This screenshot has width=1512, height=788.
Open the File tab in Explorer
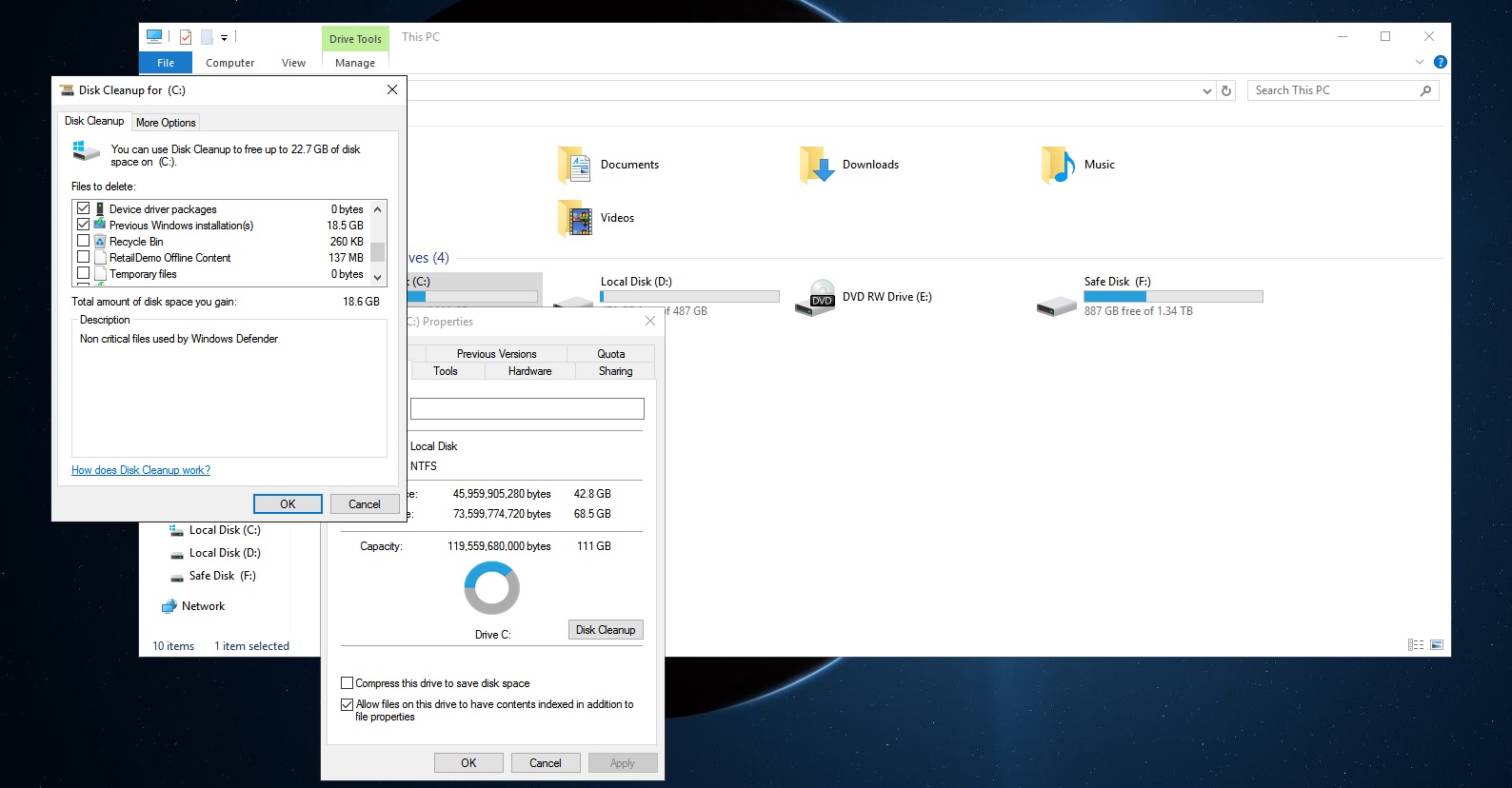click(166, 63)
